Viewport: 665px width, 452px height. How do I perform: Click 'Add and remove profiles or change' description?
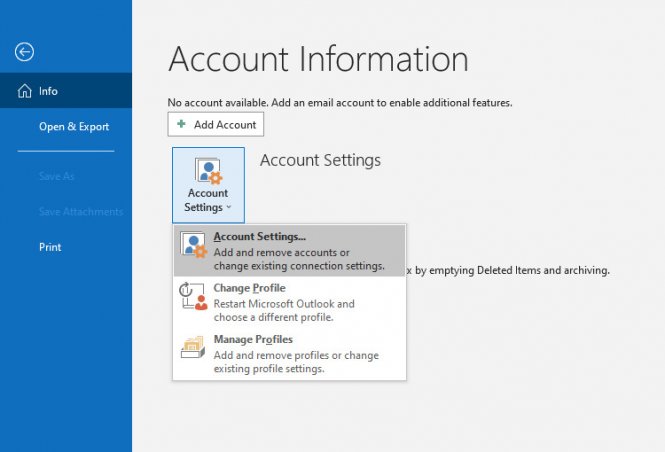pos(296,355)
